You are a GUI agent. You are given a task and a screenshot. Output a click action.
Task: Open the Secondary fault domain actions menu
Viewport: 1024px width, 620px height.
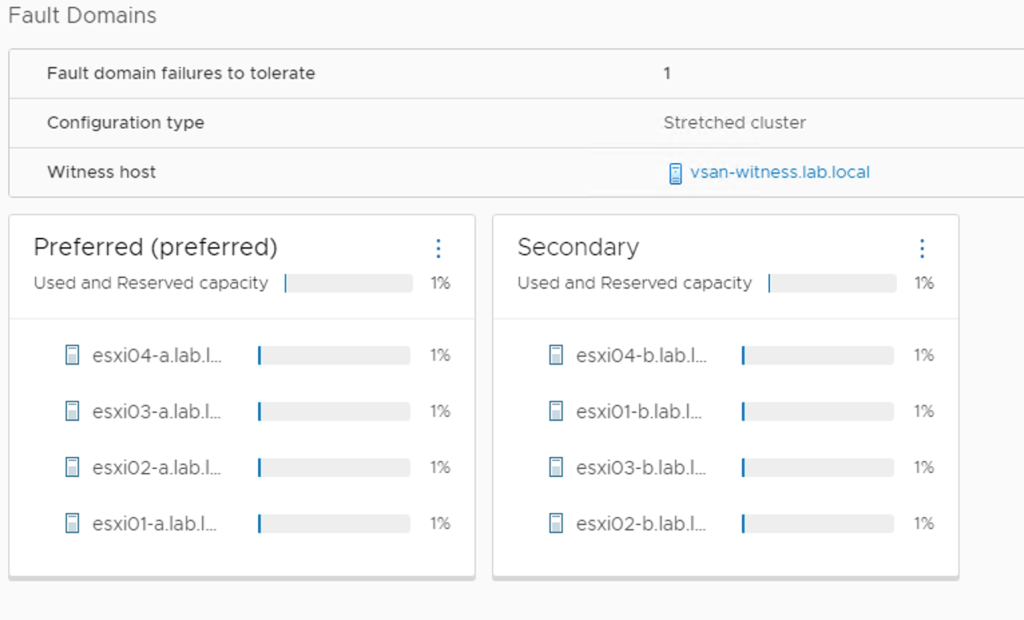coord(922,248)
